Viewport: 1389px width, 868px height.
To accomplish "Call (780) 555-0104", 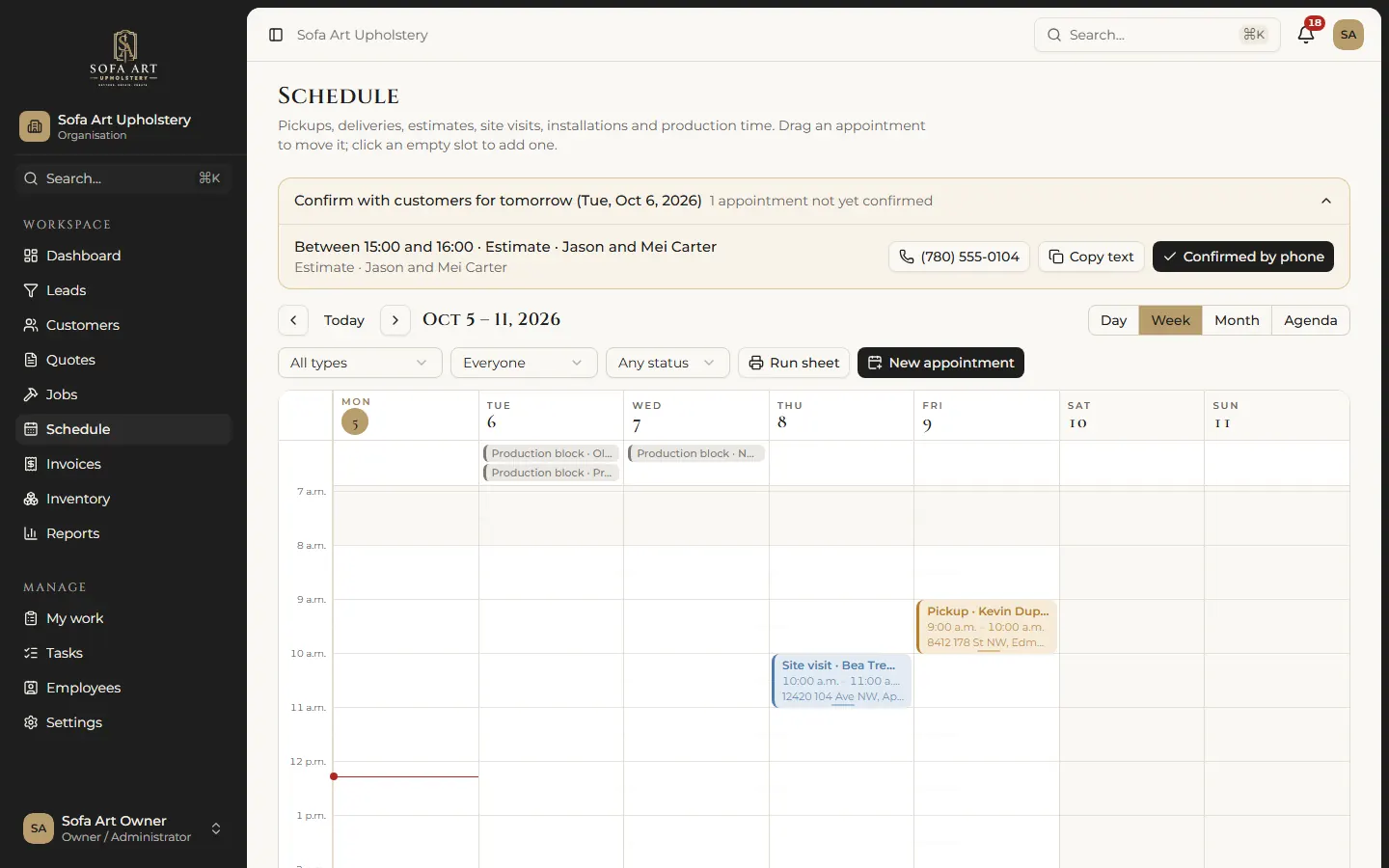I will [x=959, y=257].
